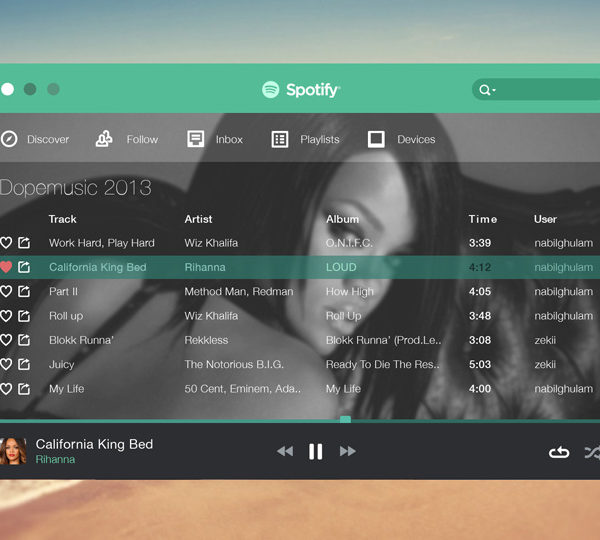Open the LOUD album link
This screenshot has height=540, width=600.
pos(341,267)
